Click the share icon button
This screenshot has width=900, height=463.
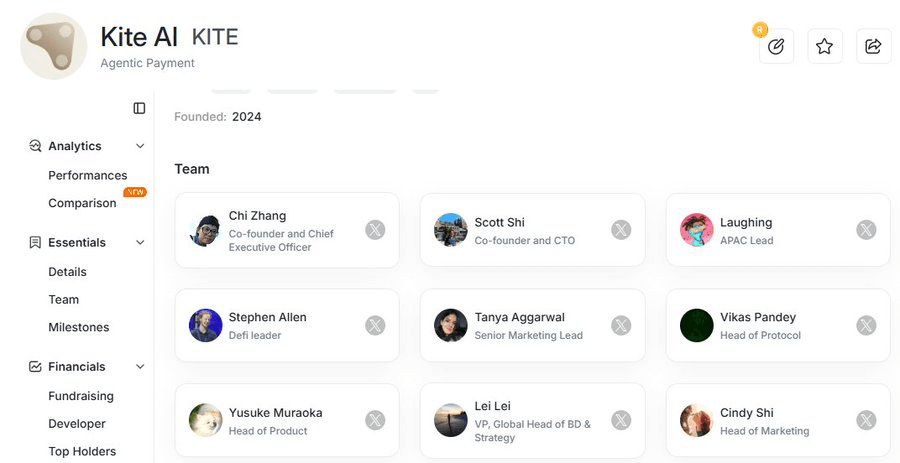[873, 46]
